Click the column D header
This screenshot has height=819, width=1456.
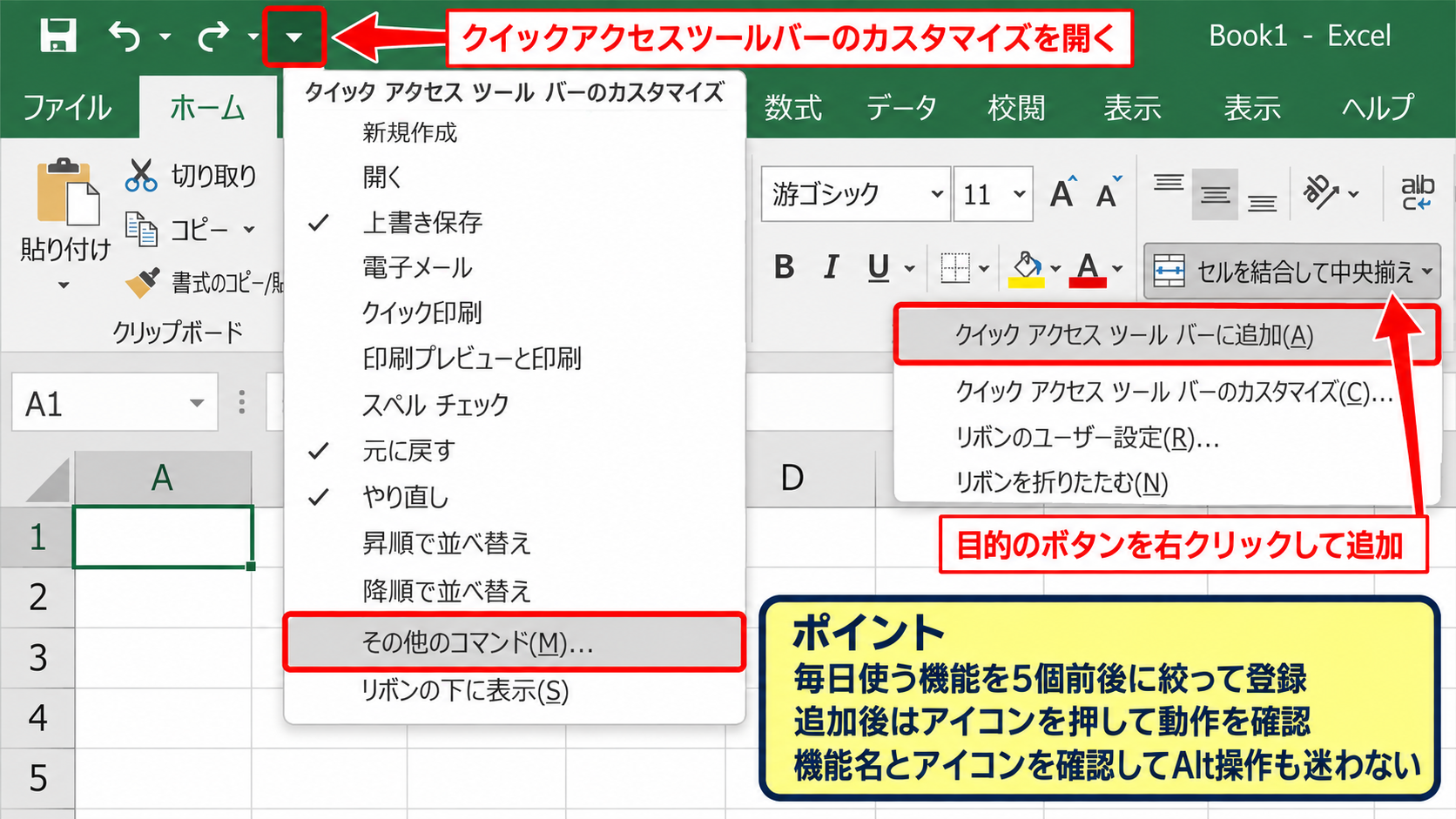[x=792, y=478]
